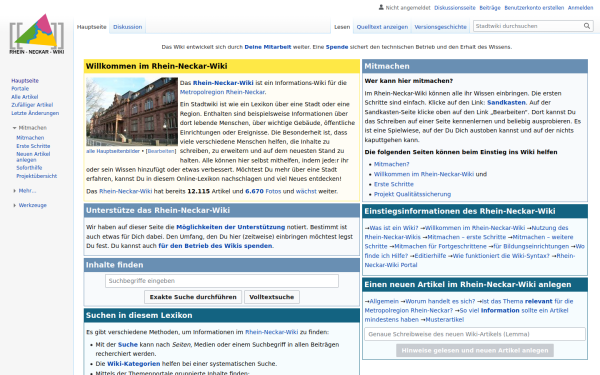The width and height of the screenshot is (600, 375).
Task: Click the Bearbeiten link under the photo
Action: tap(161, 151)
